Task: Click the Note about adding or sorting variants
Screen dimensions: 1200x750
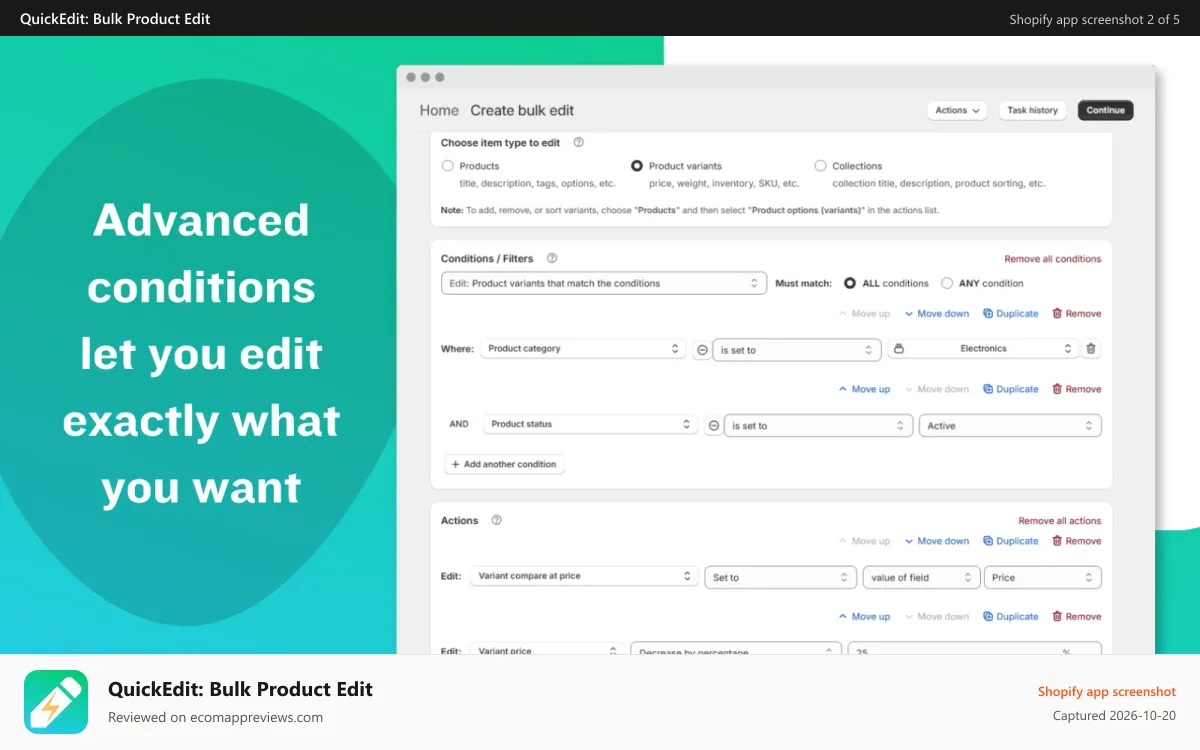Action: click(x=690, y=210)
